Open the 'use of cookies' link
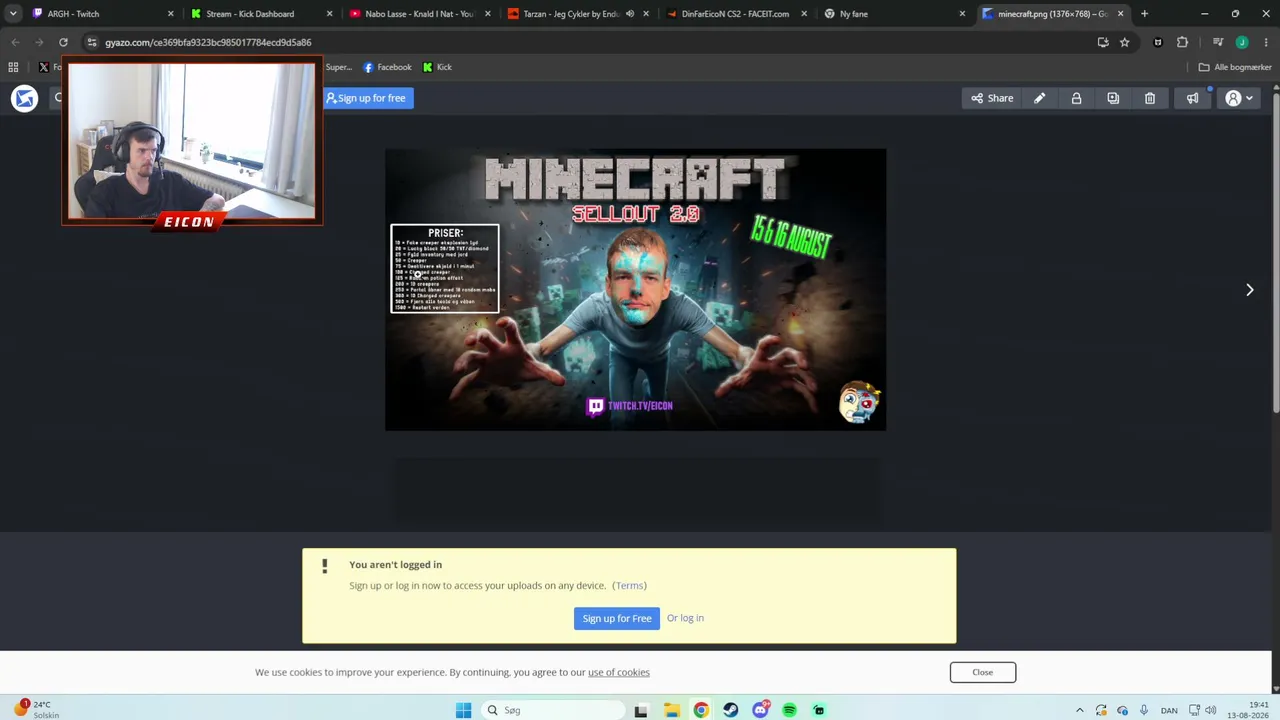Viewport: 1280px width, 720px height. [x=619, y=672]
